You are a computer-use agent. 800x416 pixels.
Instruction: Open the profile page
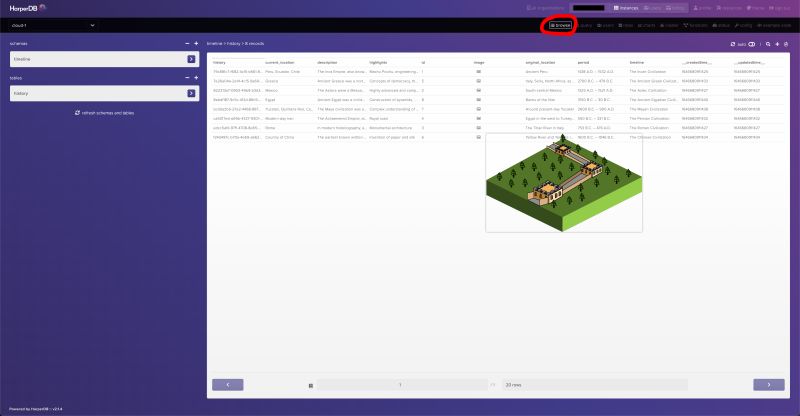702,8
